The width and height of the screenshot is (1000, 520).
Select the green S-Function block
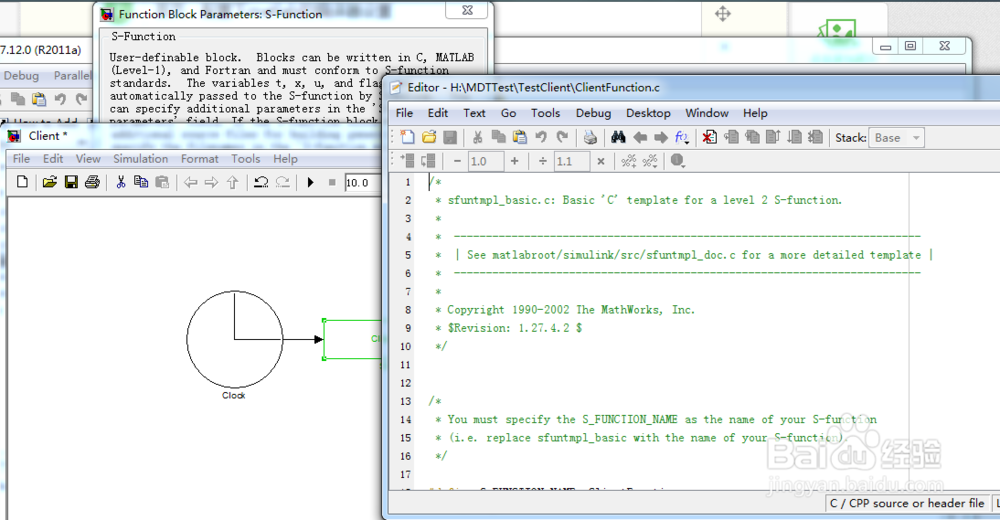click(x=353, y=339)
